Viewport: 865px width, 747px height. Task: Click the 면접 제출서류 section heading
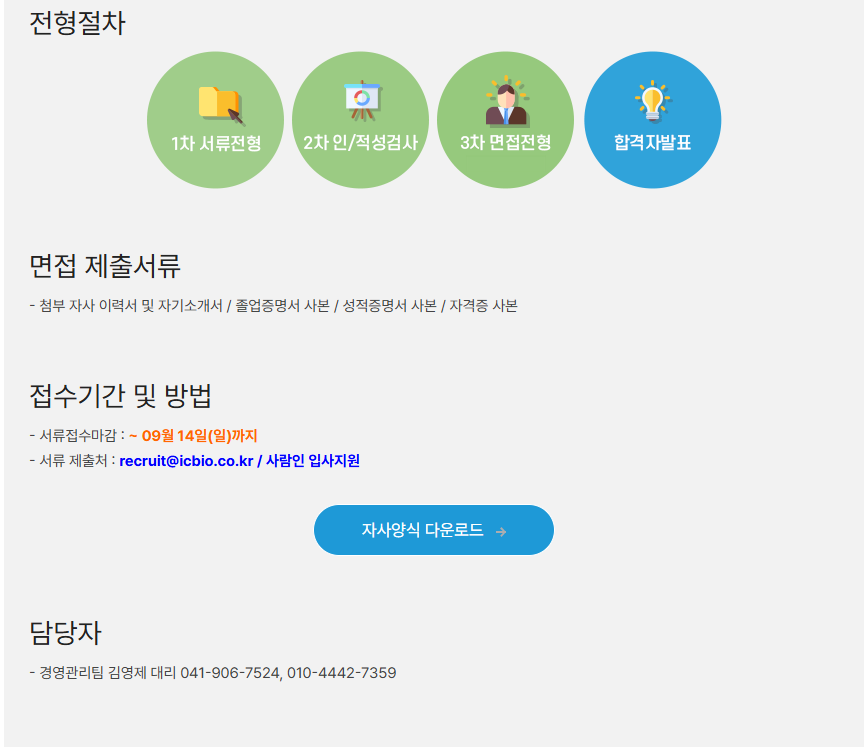[x=105, y=266]
